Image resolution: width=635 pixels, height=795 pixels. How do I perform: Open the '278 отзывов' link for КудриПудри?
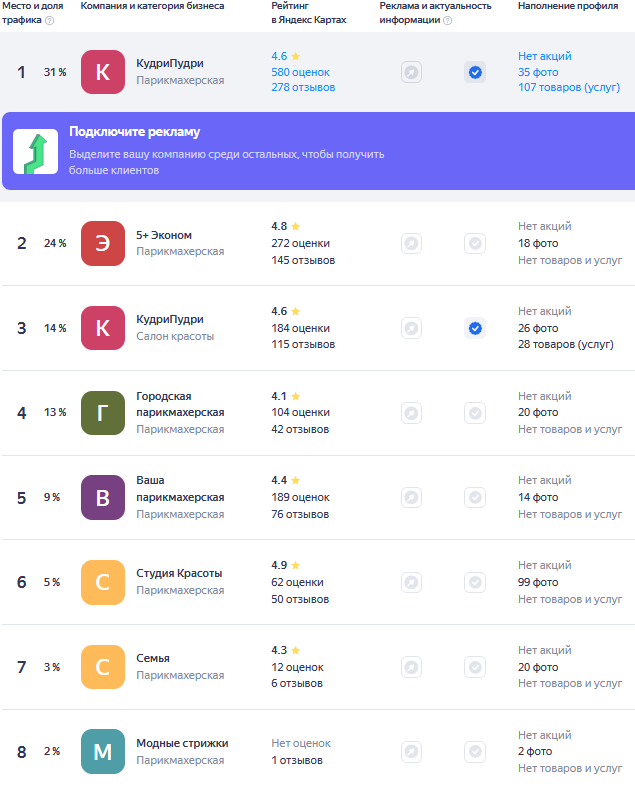click(x=303, y=87)
